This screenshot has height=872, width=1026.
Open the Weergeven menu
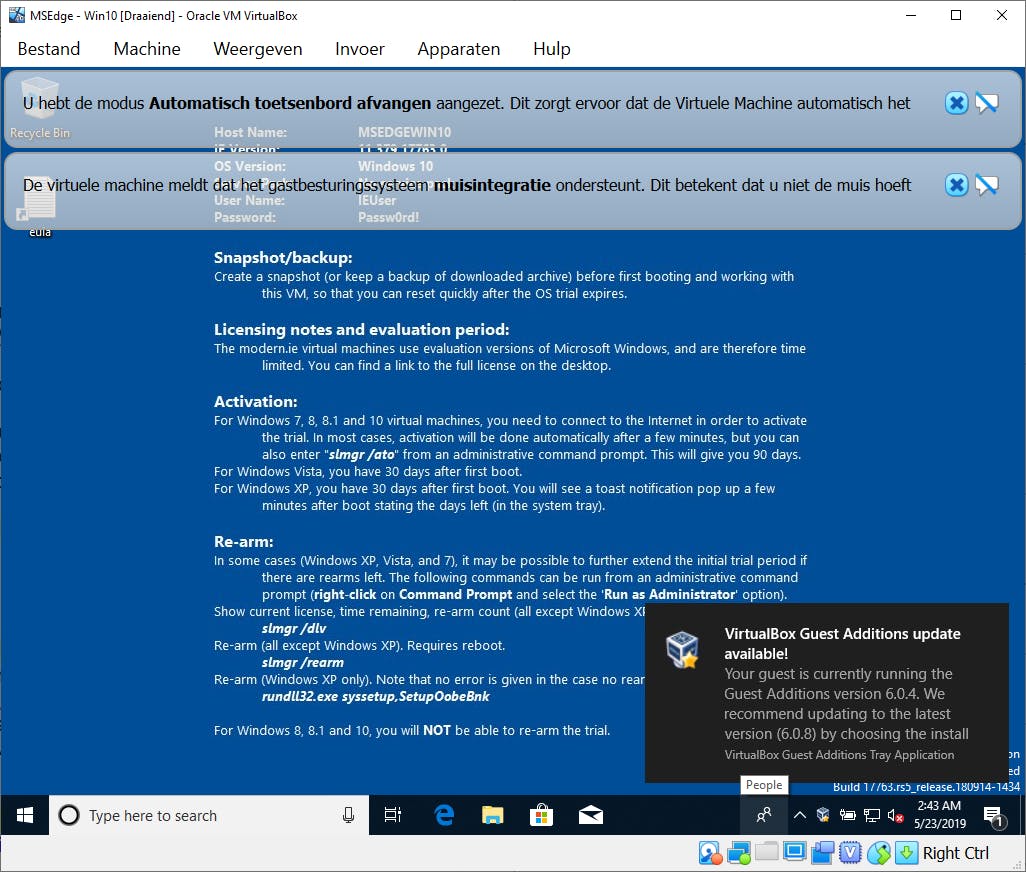(x=258, y=49)
